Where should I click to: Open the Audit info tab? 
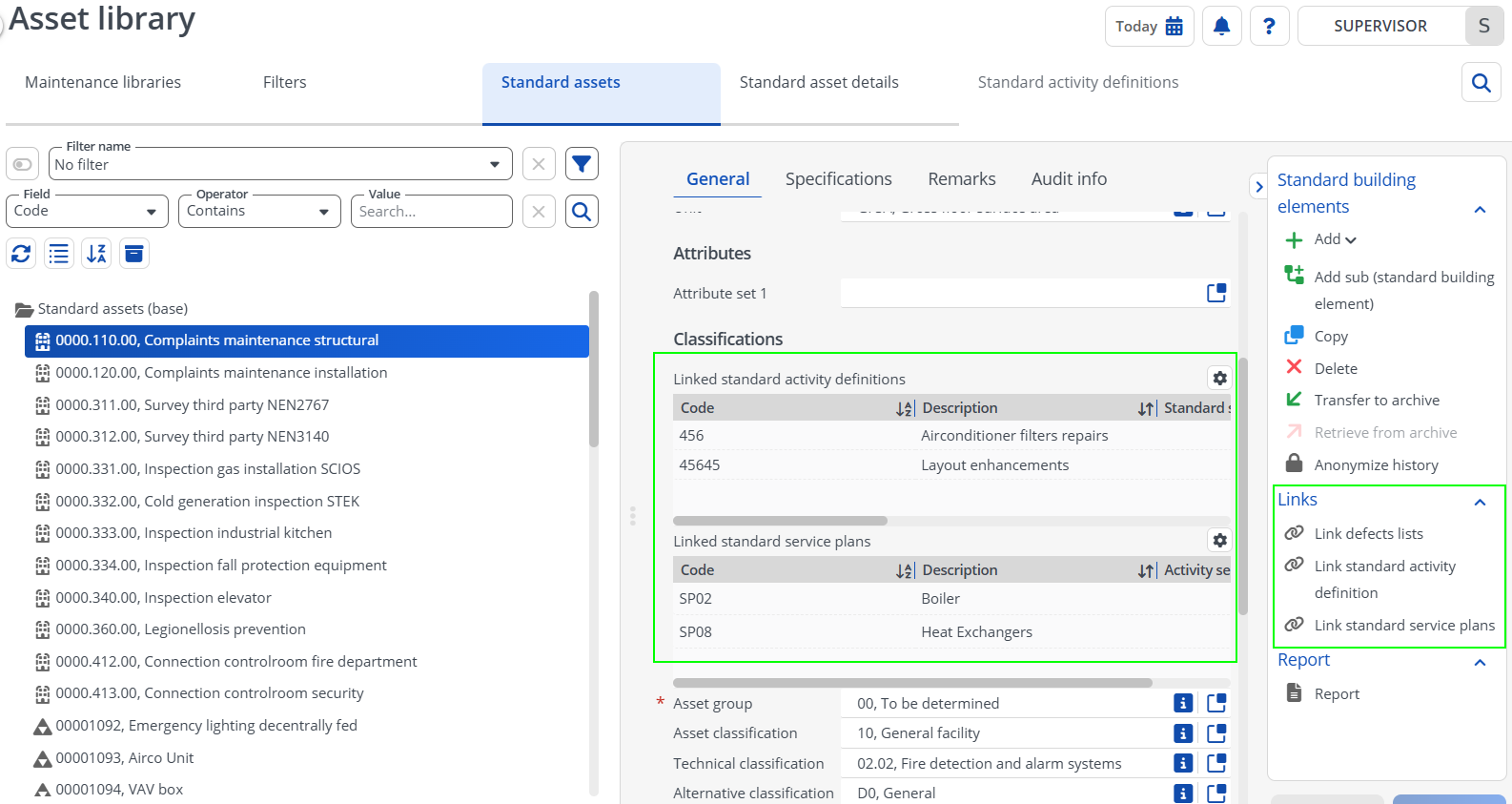[1069, 178]
